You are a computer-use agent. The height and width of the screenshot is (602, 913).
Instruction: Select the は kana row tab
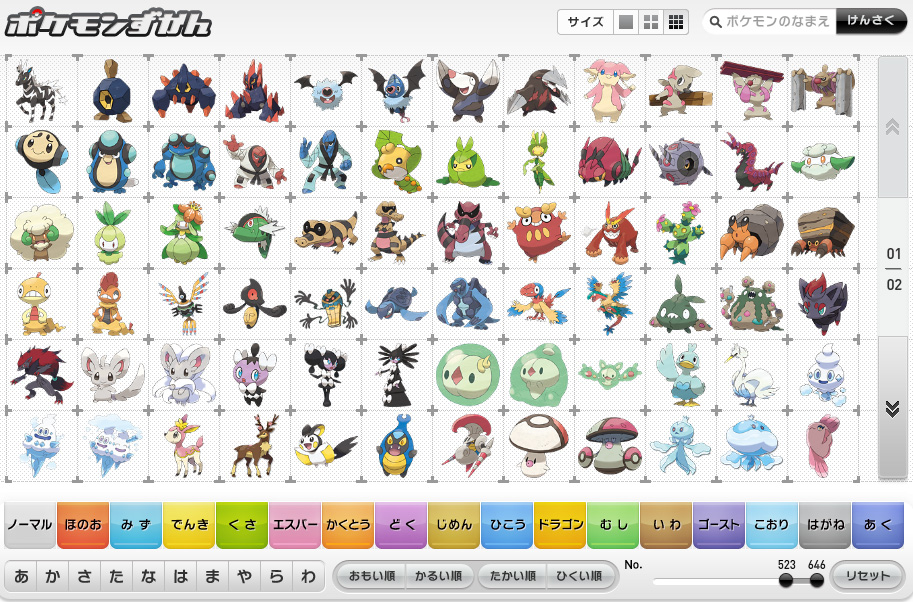tap(181, 576)
